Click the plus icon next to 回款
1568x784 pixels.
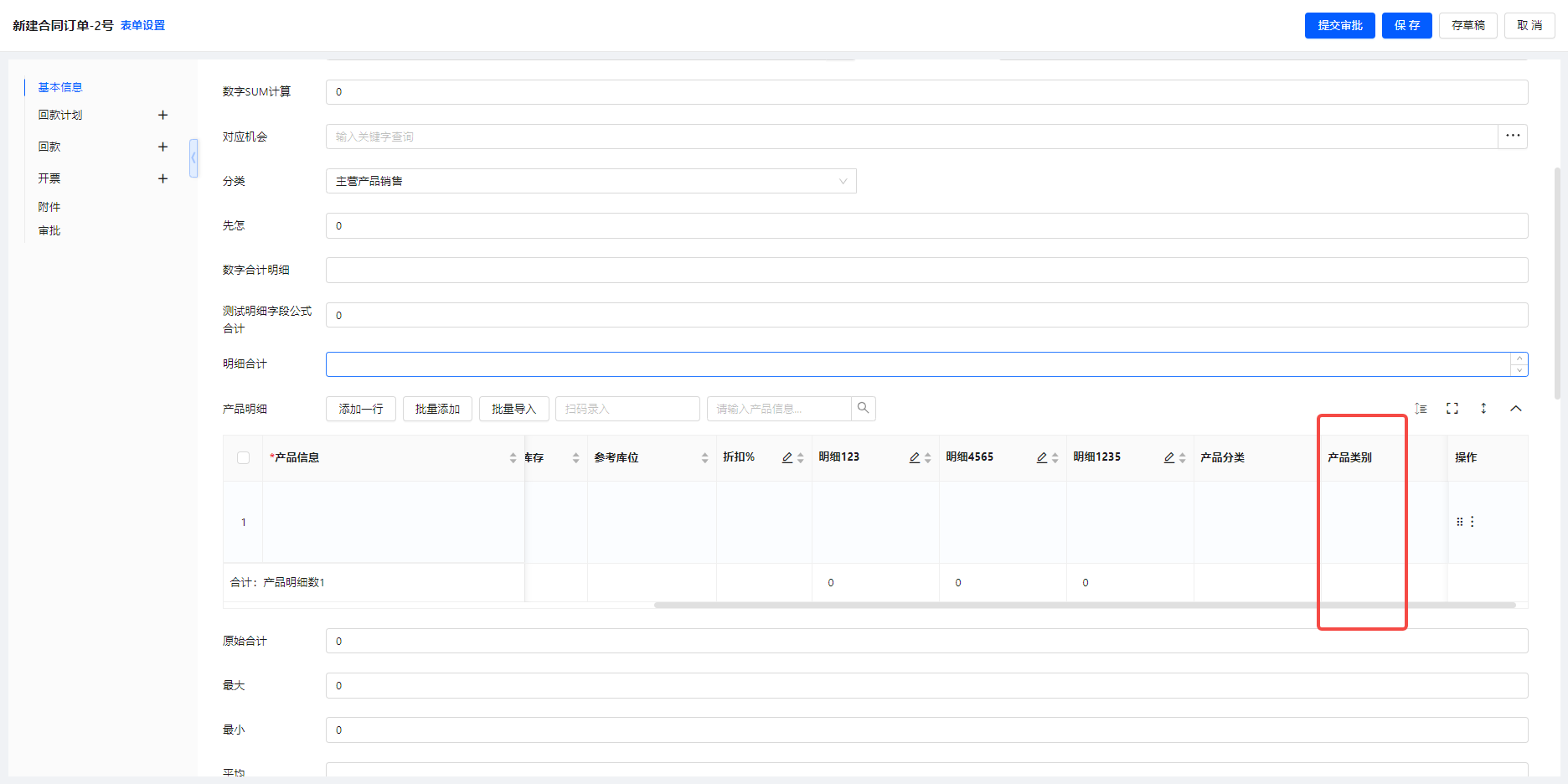[x=162, y=147]
